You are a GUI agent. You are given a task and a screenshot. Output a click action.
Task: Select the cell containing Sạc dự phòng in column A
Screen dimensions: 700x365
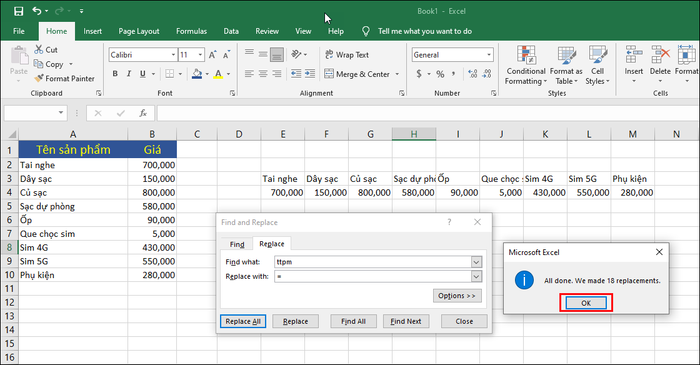click(73, 206)
